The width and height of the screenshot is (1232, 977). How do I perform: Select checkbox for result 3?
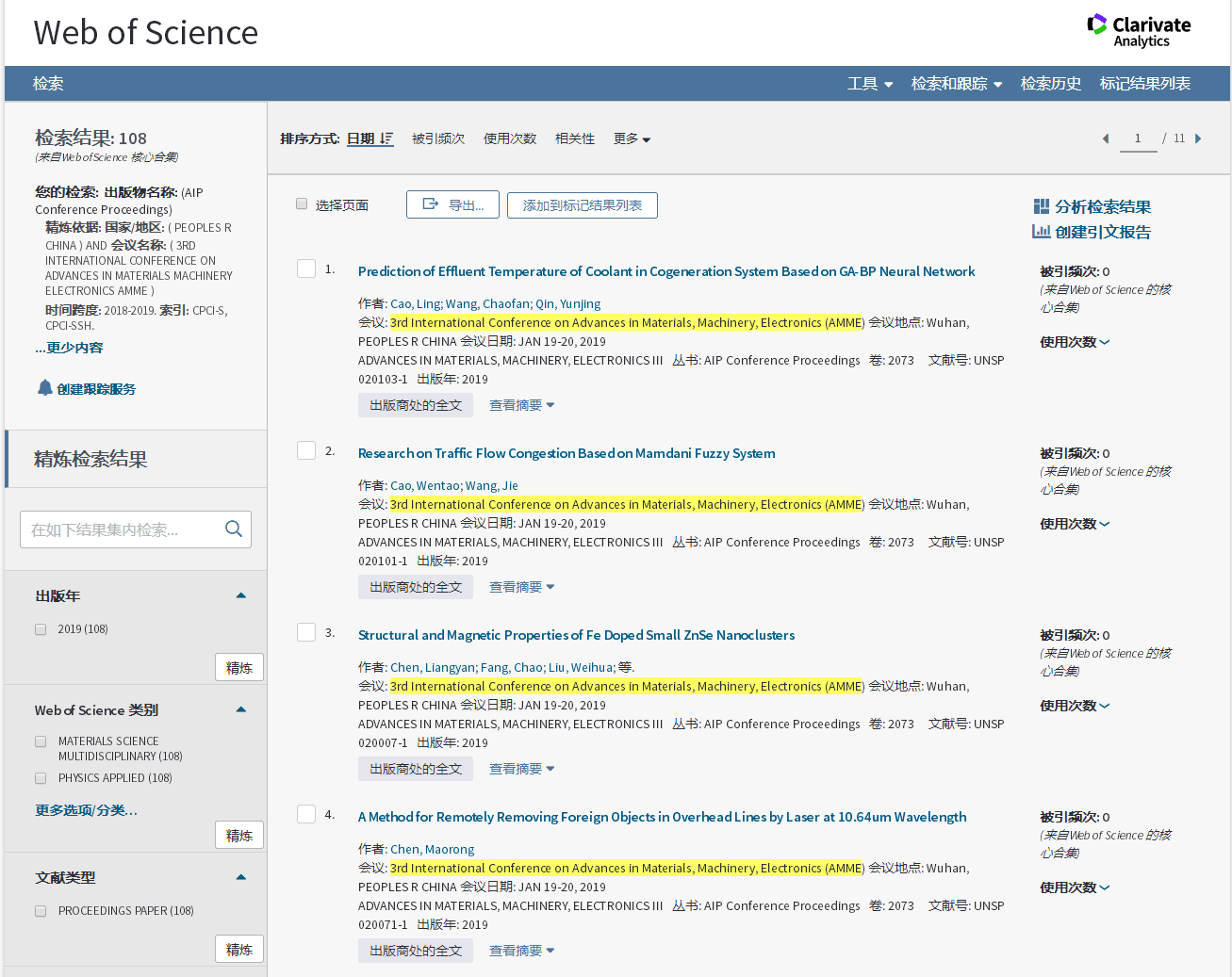pyautogui.click(x=306, y=632)
